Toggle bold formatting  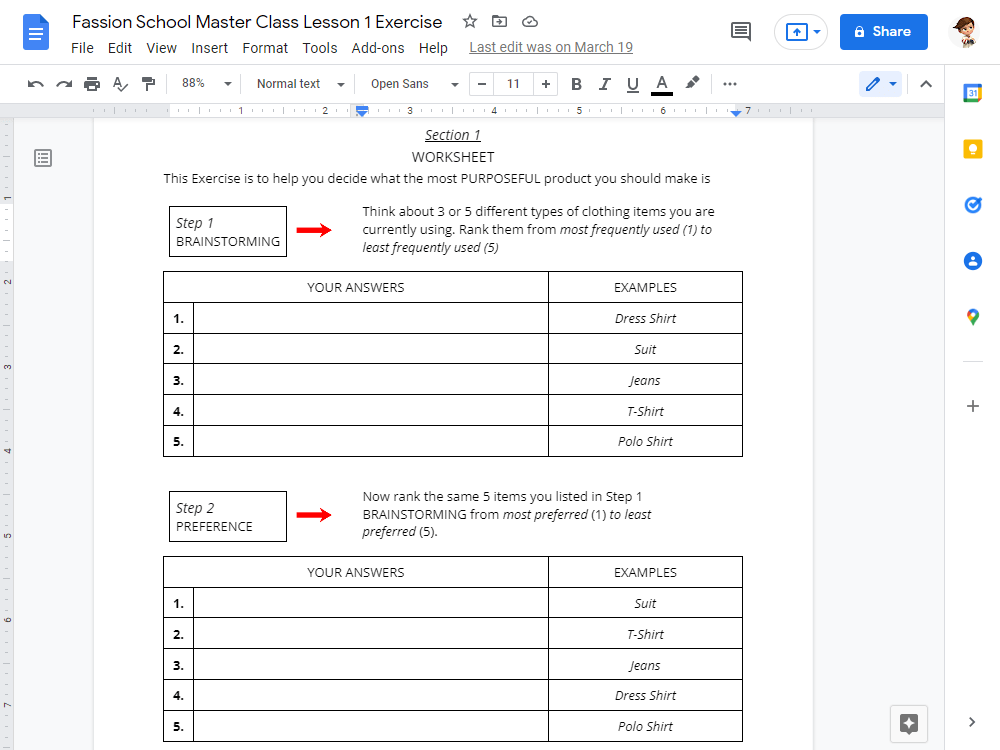point(576,84)
